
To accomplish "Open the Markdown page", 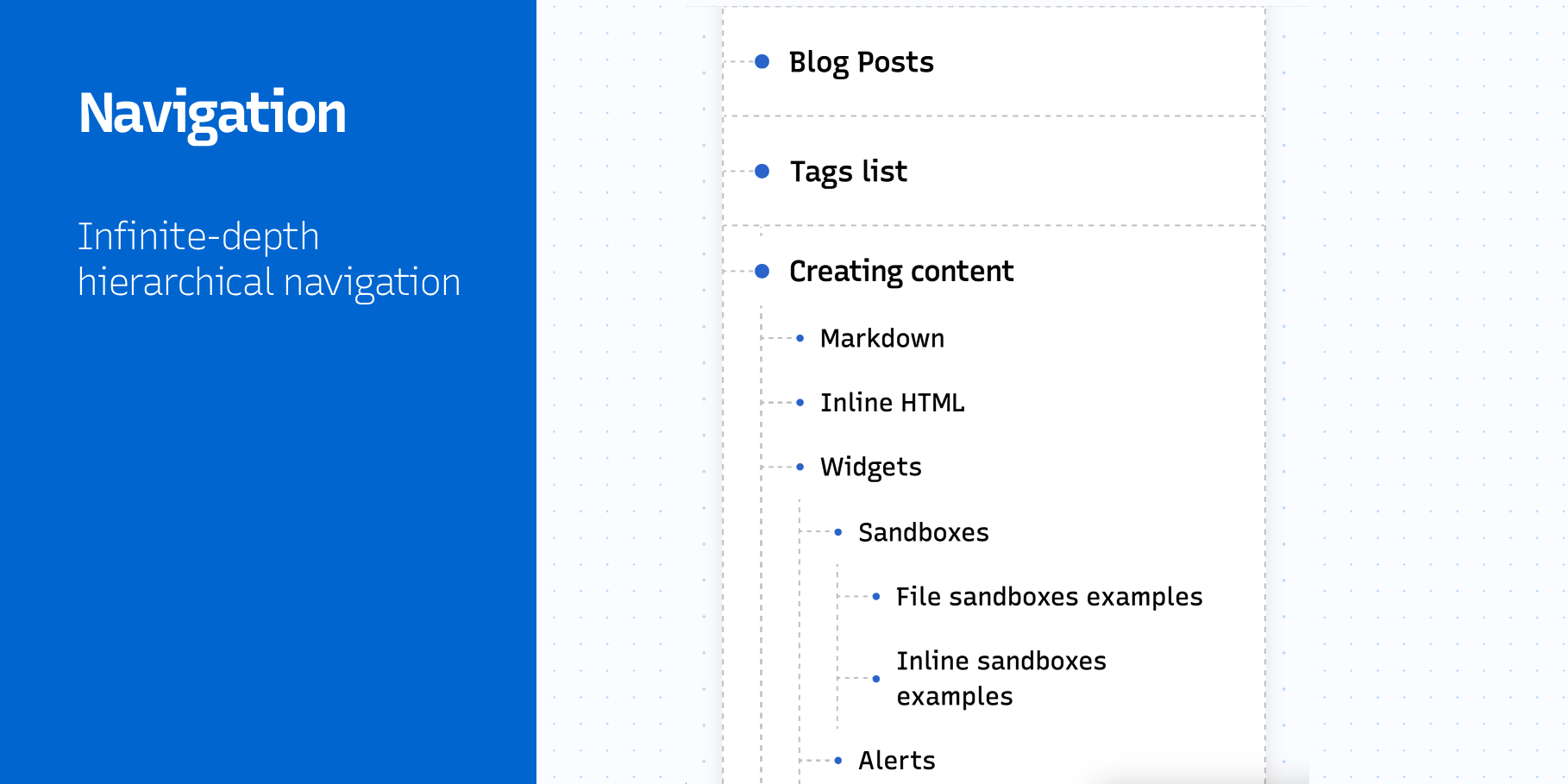I will pyautogui.click(x=881, y=338).
